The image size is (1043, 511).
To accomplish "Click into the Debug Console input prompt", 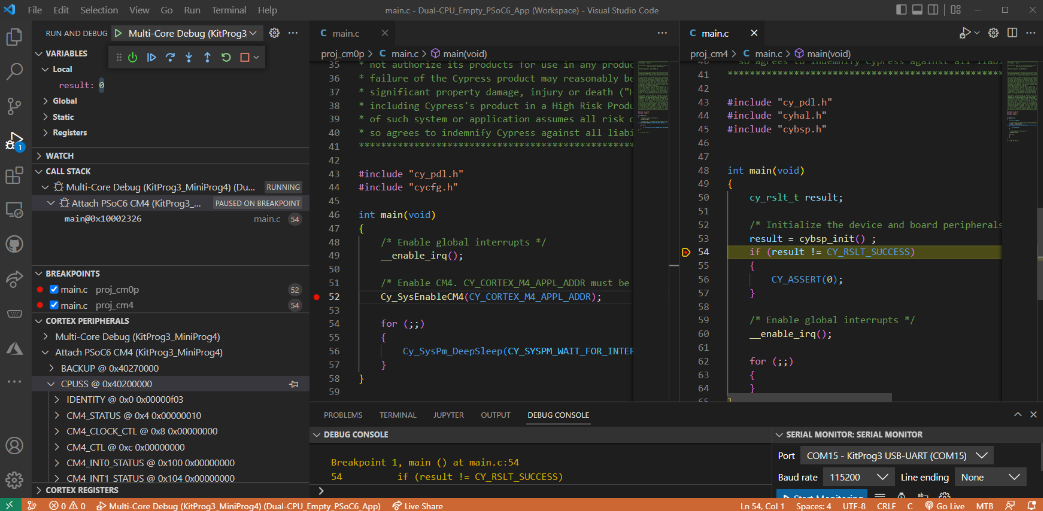I will click(x=545, y=491).
